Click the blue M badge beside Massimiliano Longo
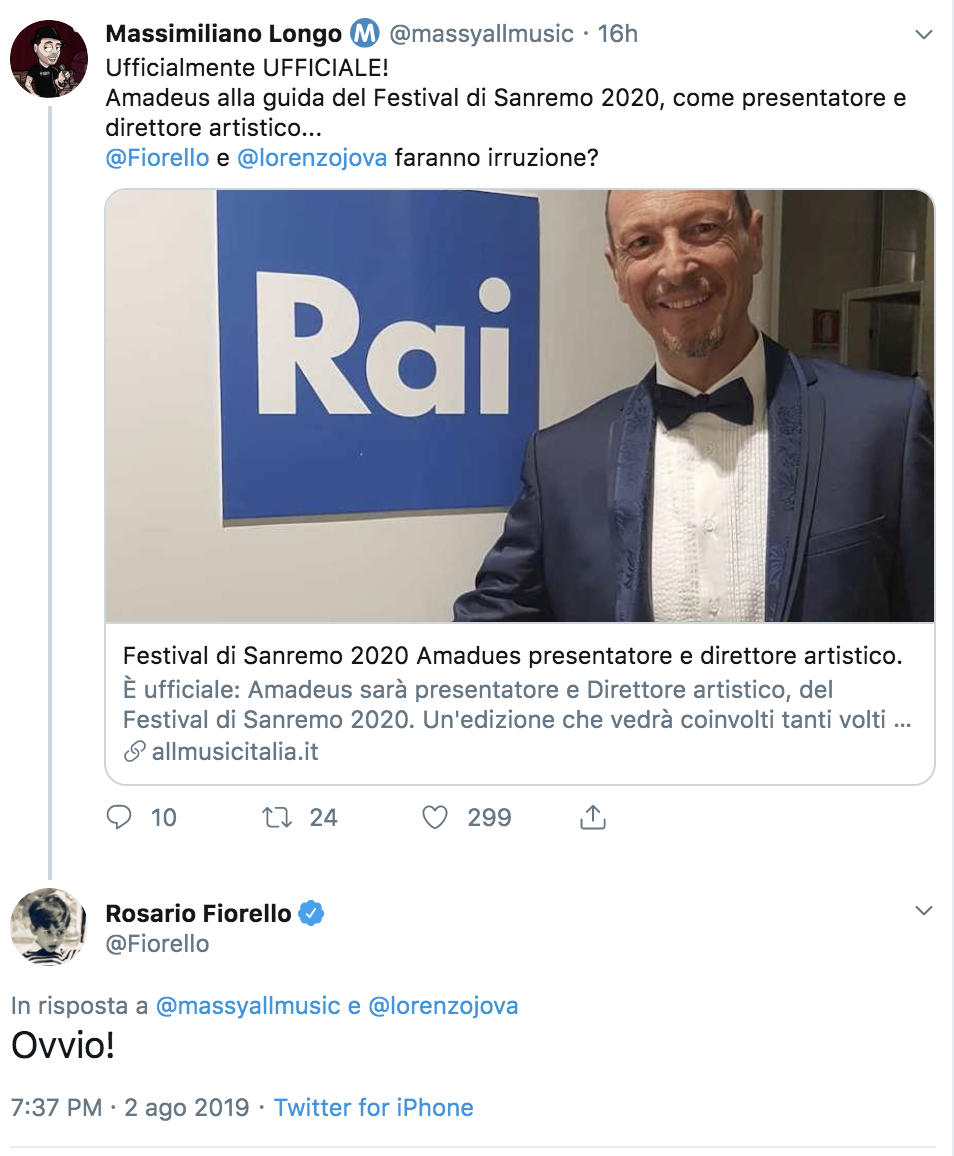 click(365, 34)
